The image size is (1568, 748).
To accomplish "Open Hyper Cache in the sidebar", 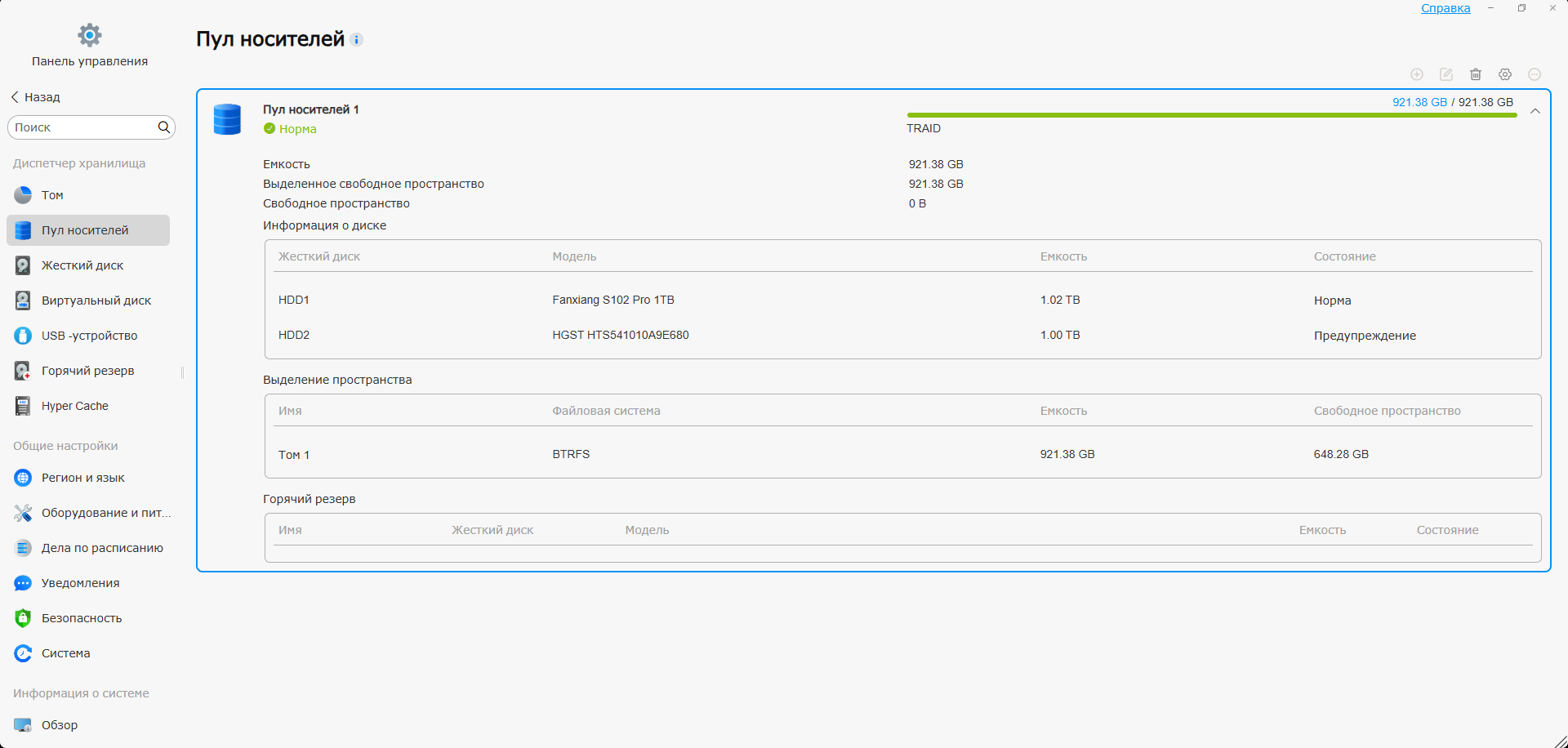I will point(74,406).
